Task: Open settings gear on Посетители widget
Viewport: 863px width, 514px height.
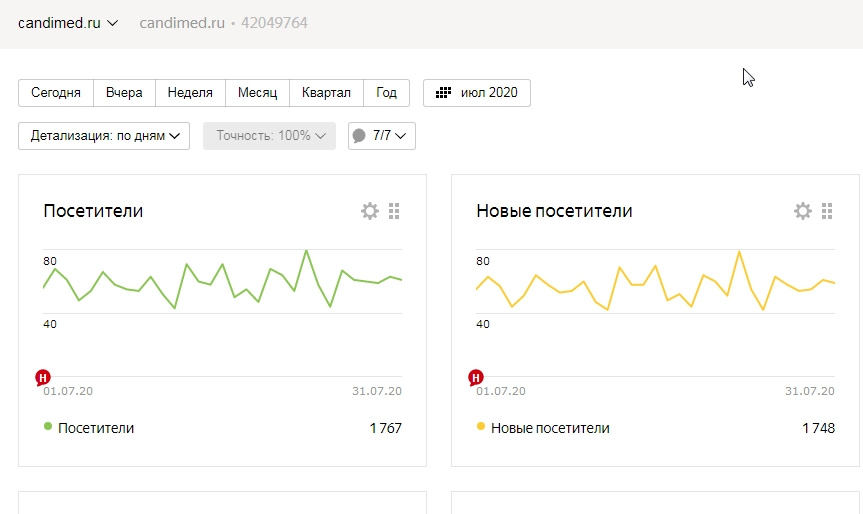Action: (x=370, y=211)
